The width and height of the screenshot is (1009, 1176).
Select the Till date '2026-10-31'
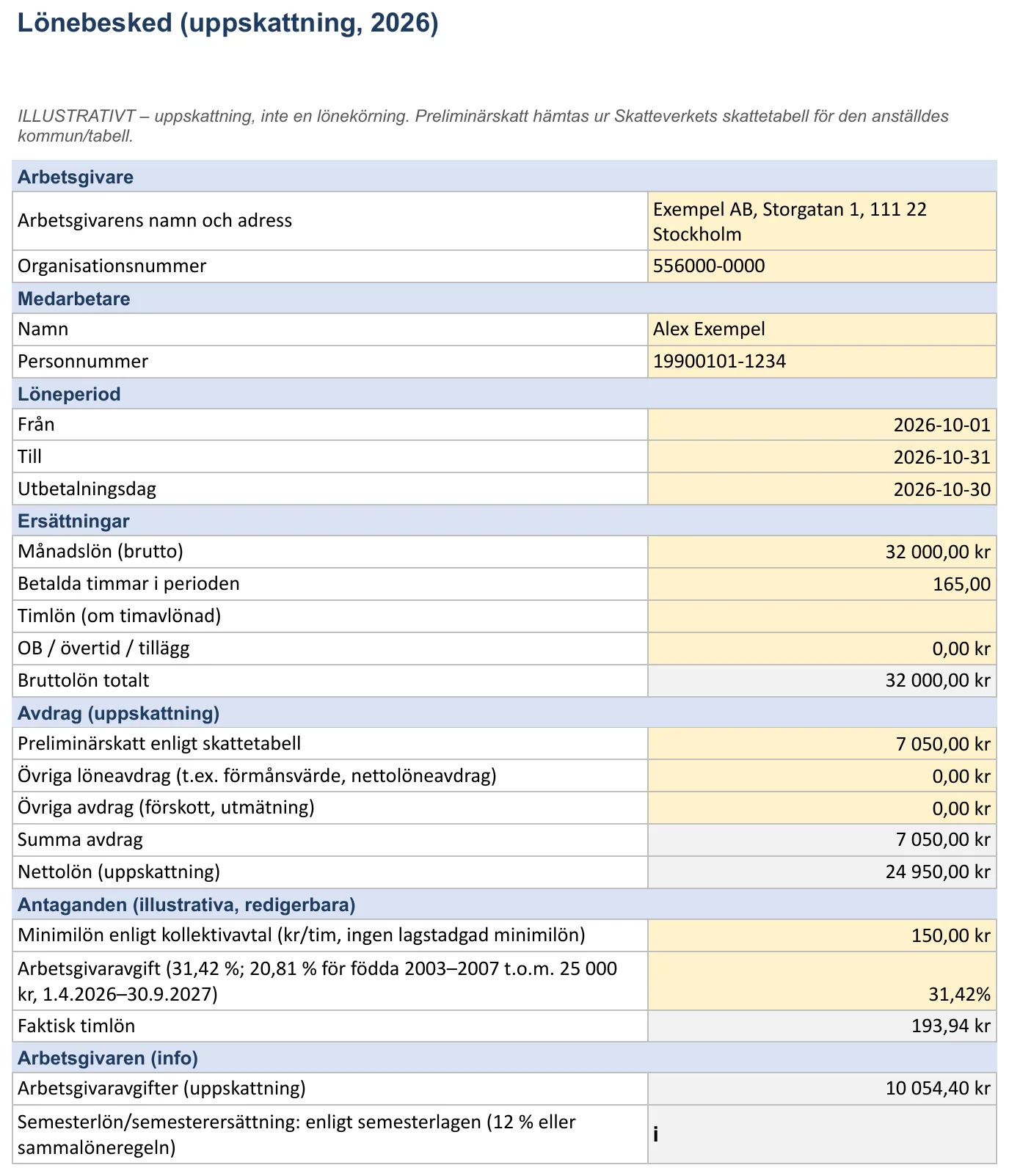822,457
